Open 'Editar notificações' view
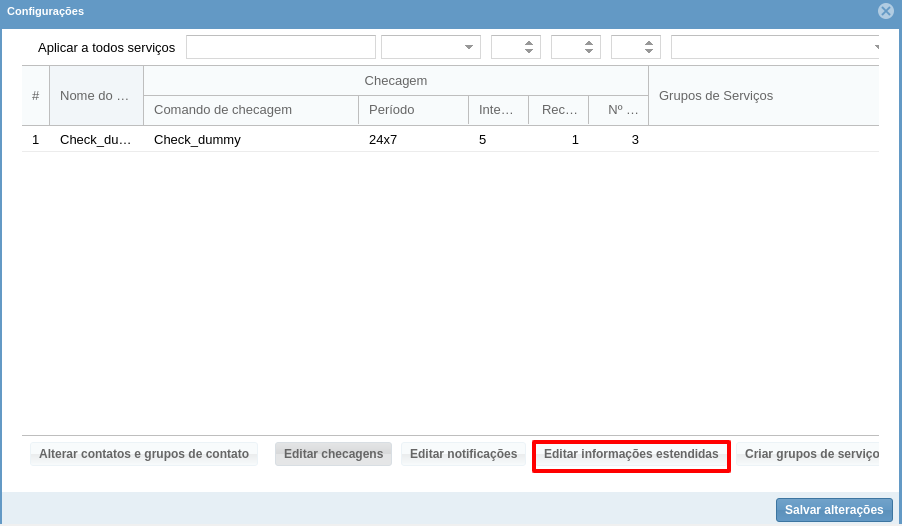 tap(463, 454)
